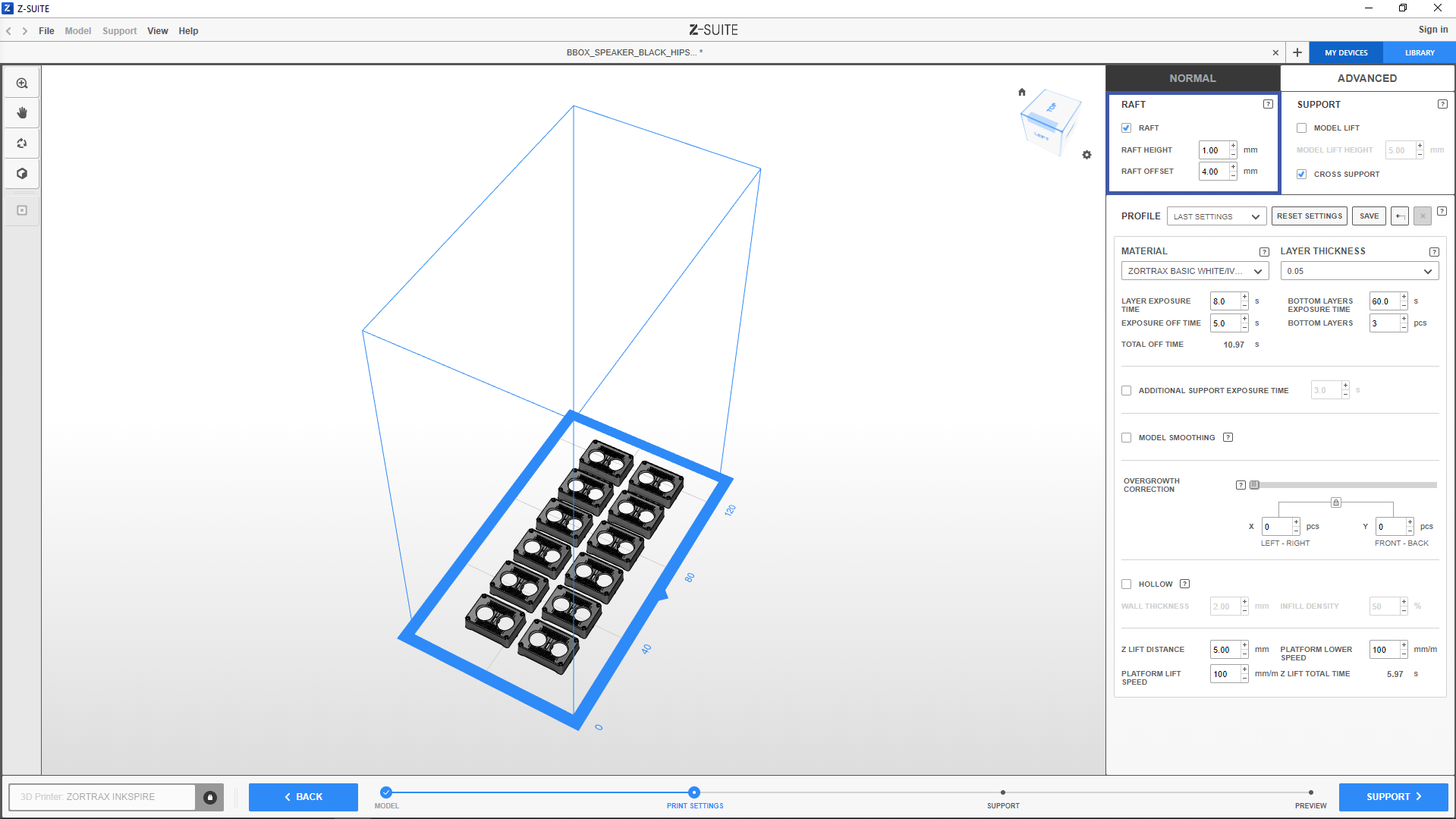Expand the Material dropdown

(x=1194, y=271)
